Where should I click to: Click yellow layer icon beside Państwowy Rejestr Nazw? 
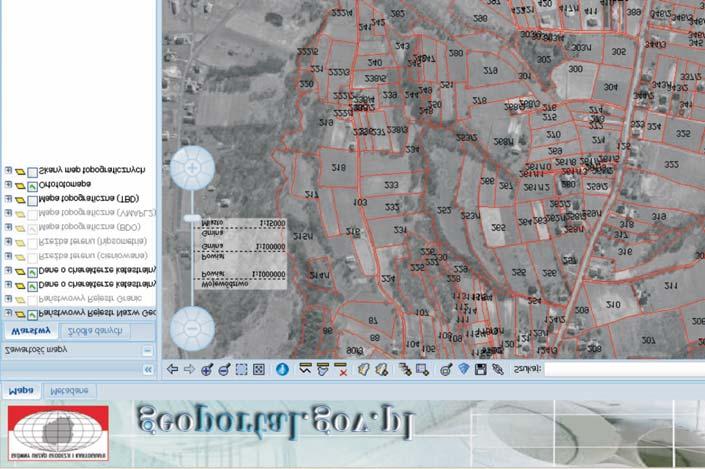pos(20,314)
